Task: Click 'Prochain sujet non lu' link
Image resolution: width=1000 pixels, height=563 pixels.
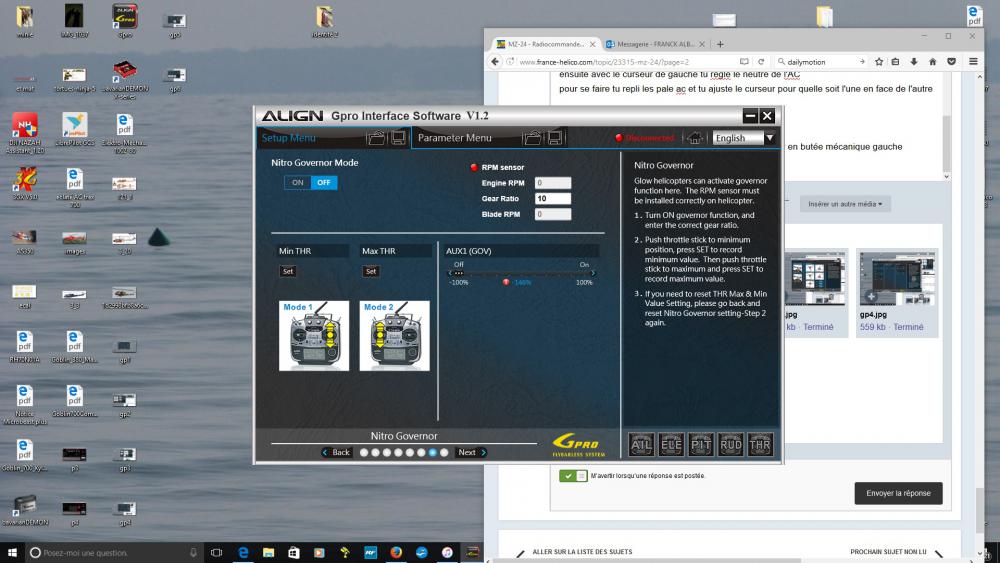Action: [888, 552]
